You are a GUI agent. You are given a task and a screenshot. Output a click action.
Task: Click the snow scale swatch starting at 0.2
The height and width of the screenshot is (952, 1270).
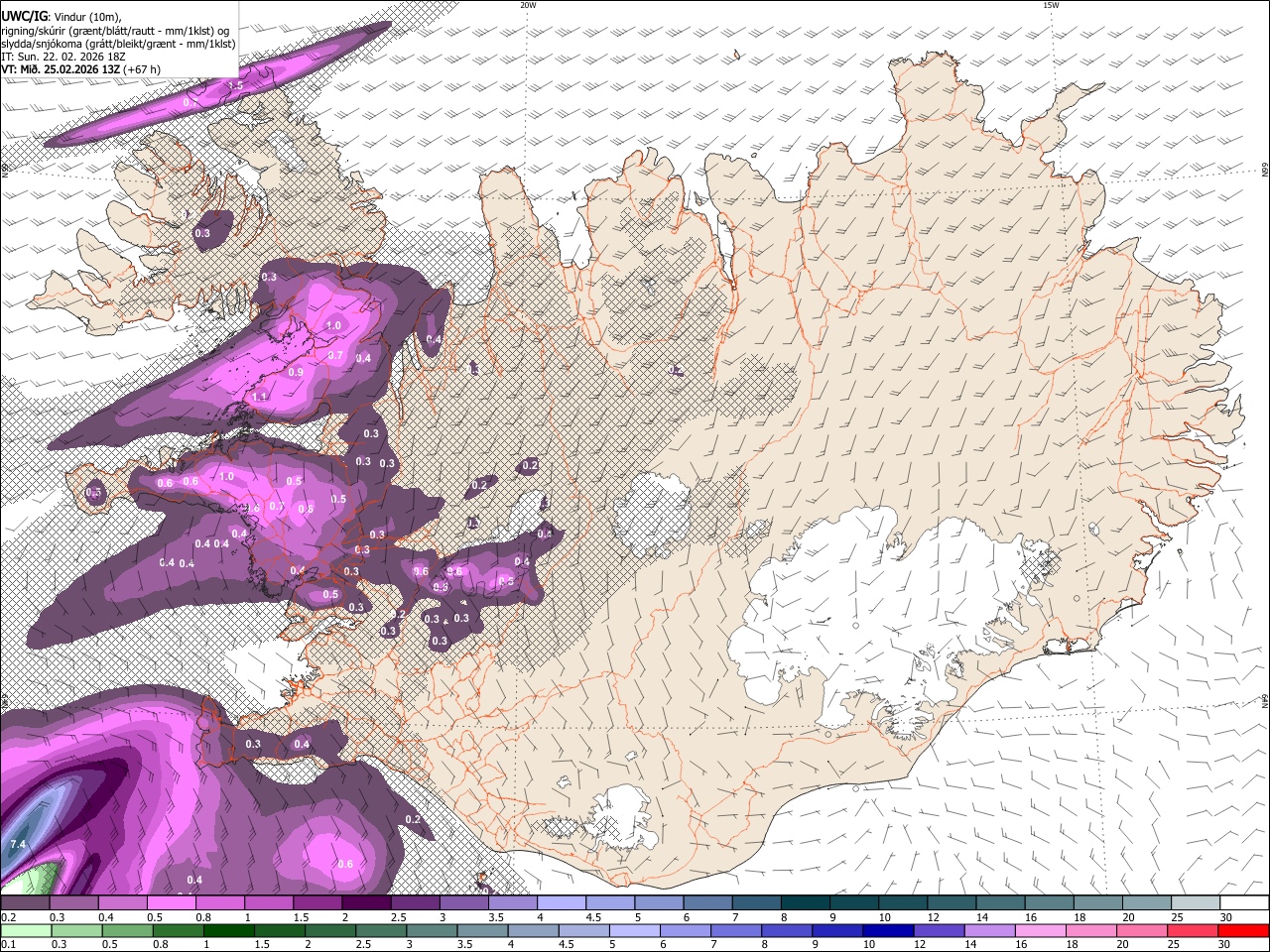click(25, 903)
